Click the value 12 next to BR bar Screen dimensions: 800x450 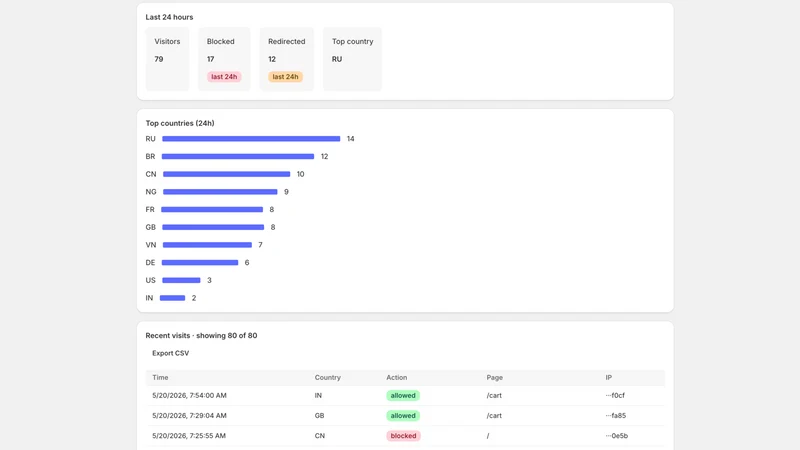coord(324,157)
